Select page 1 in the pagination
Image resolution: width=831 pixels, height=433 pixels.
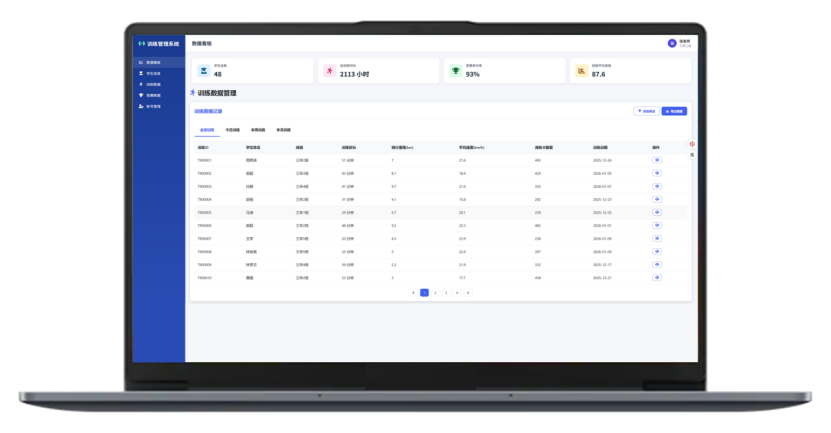(424, 293)
